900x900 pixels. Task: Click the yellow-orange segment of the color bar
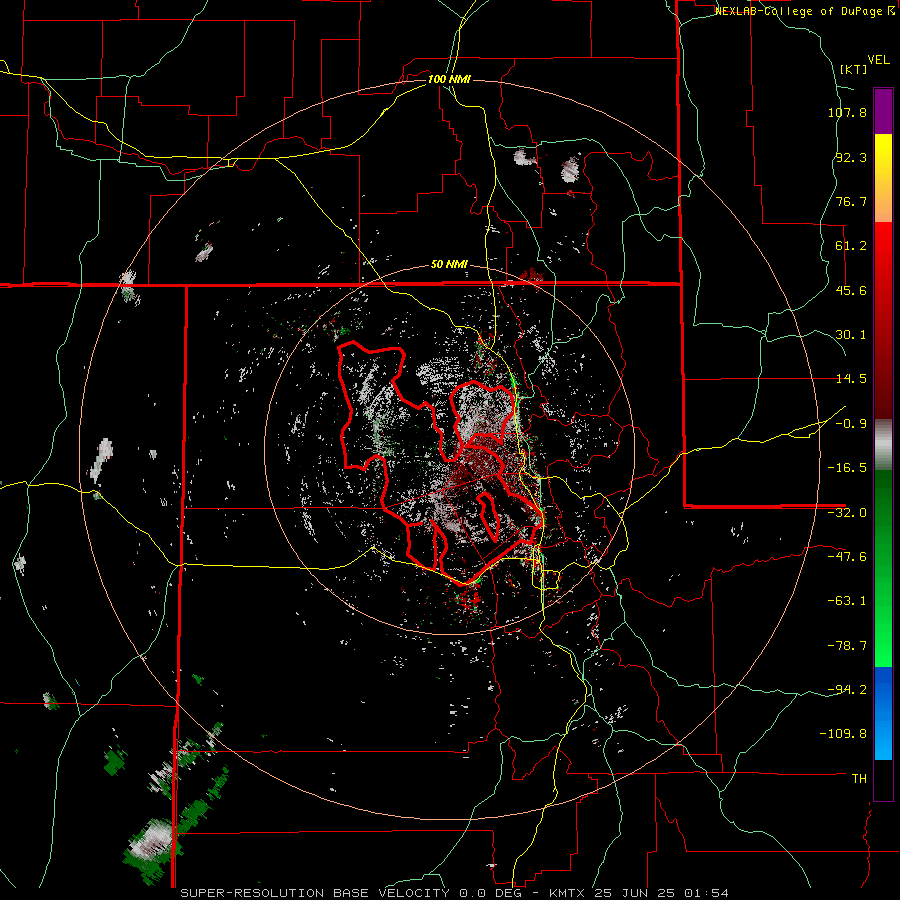pos(883,178)
